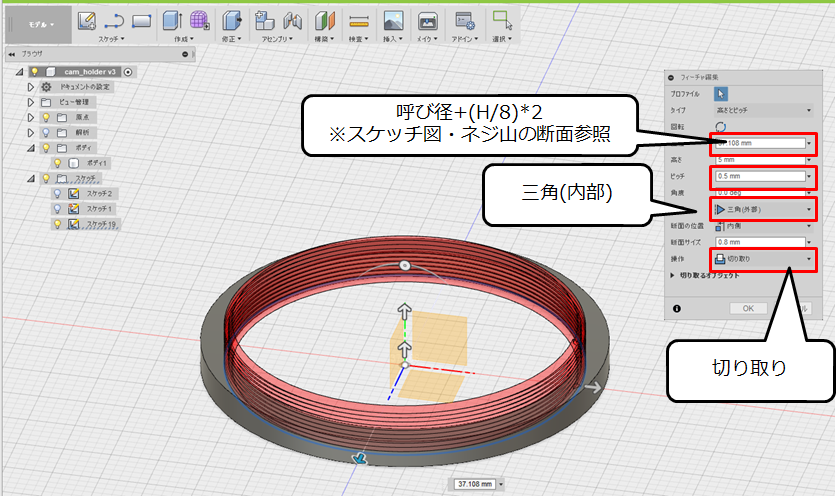The width and height of the screenshot is (836, 496).
Task: Click the Press Pull modify icon
Action: tap(231, 21)
